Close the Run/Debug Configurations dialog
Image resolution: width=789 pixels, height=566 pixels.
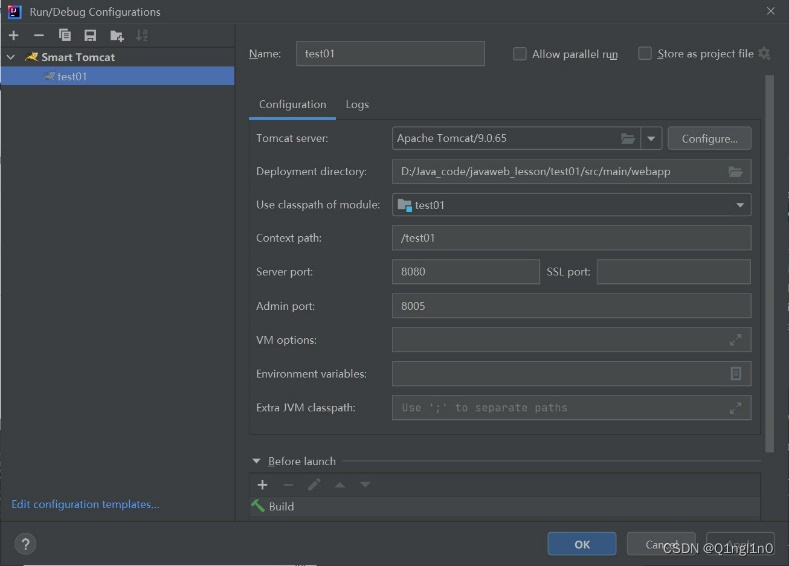[770, 11]
